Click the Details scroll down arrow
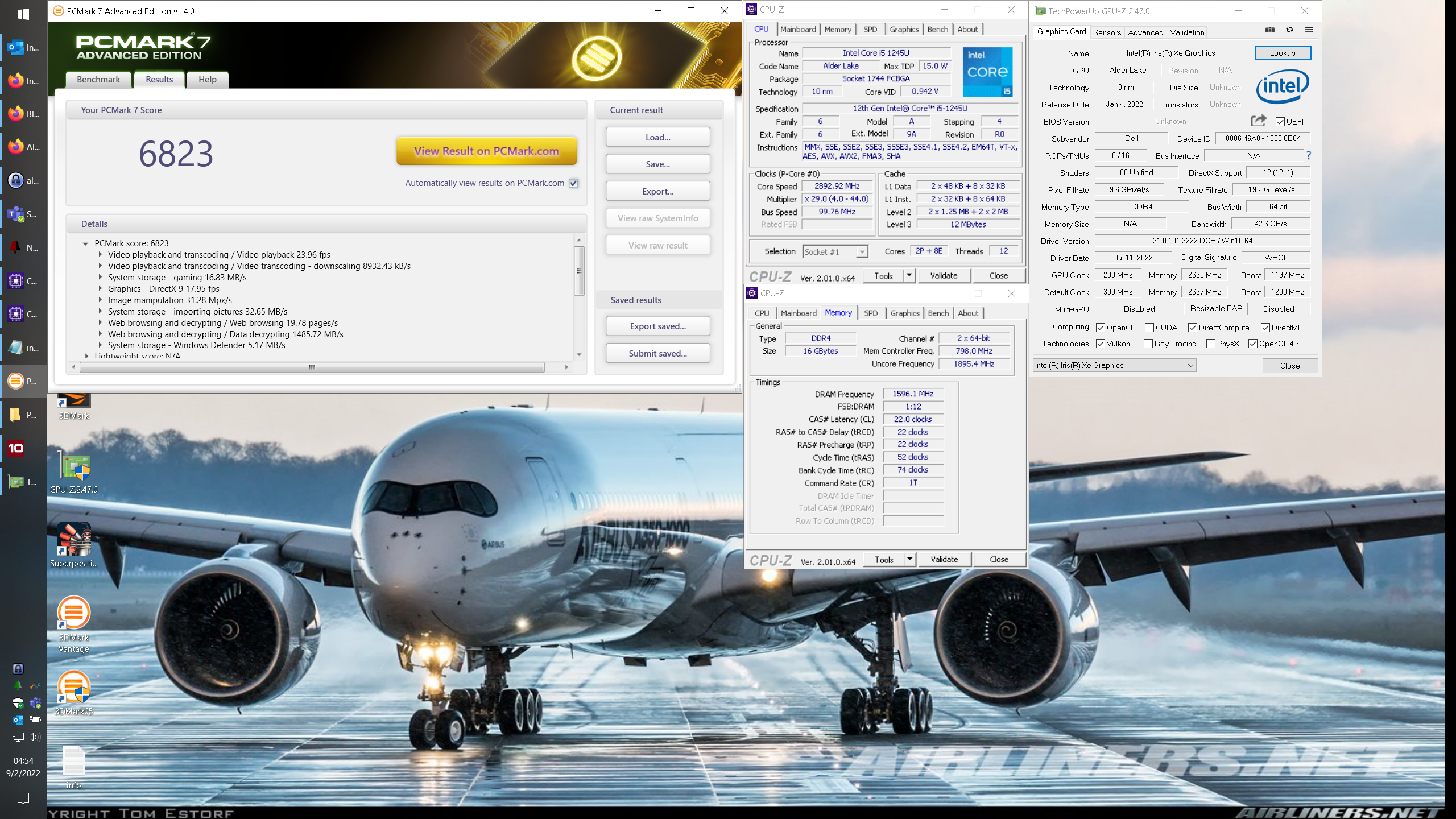 pos(579,354)
